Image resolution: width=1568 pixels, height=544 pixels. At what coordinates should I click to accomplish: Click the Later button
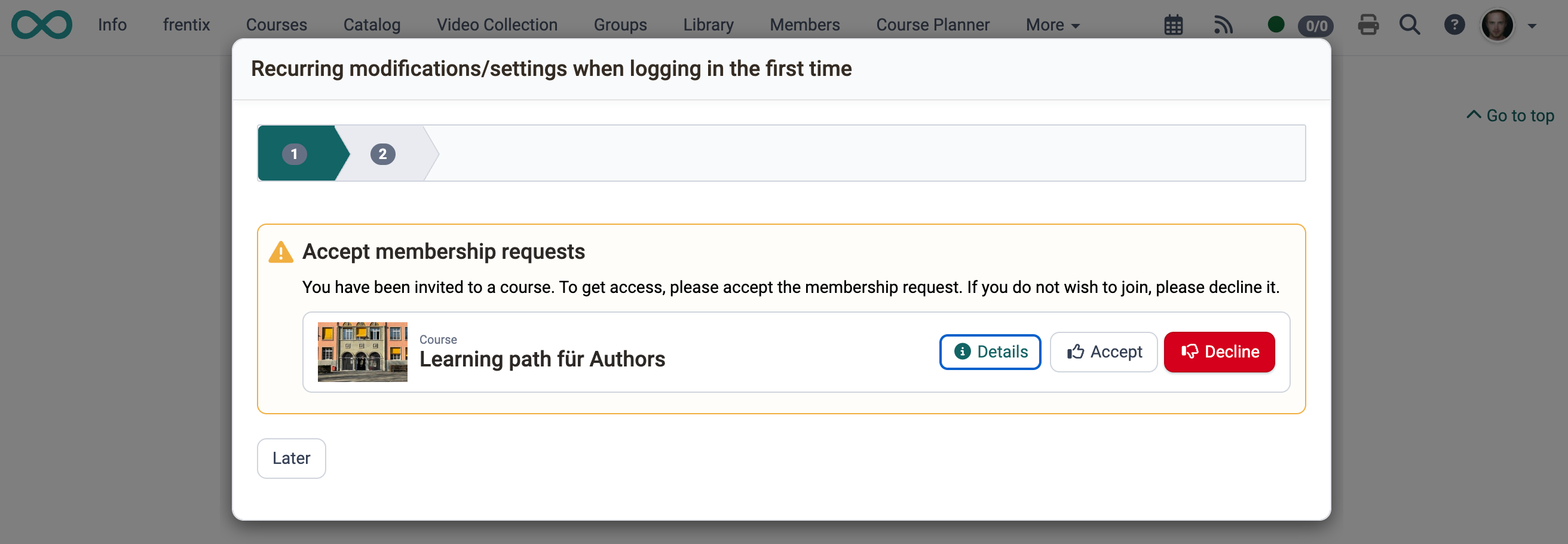291,458
